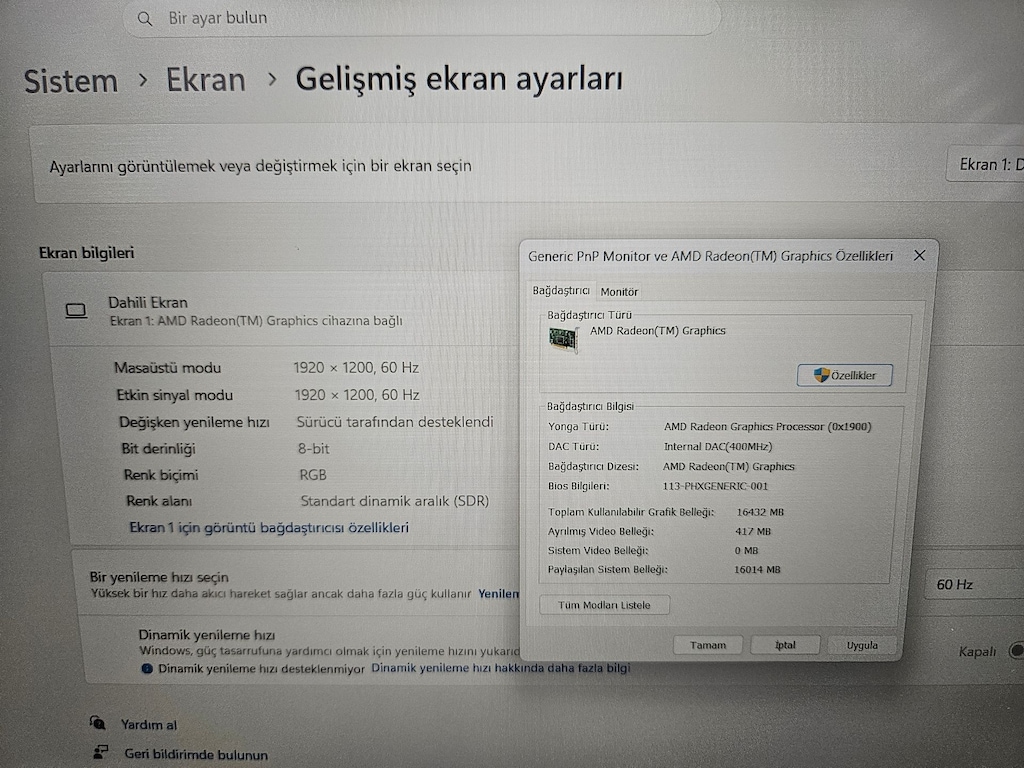The width and height of the screenshot is (1024, 768).
Task: Click the 'RGB' color format value
Action: click(x=313, y=475)
